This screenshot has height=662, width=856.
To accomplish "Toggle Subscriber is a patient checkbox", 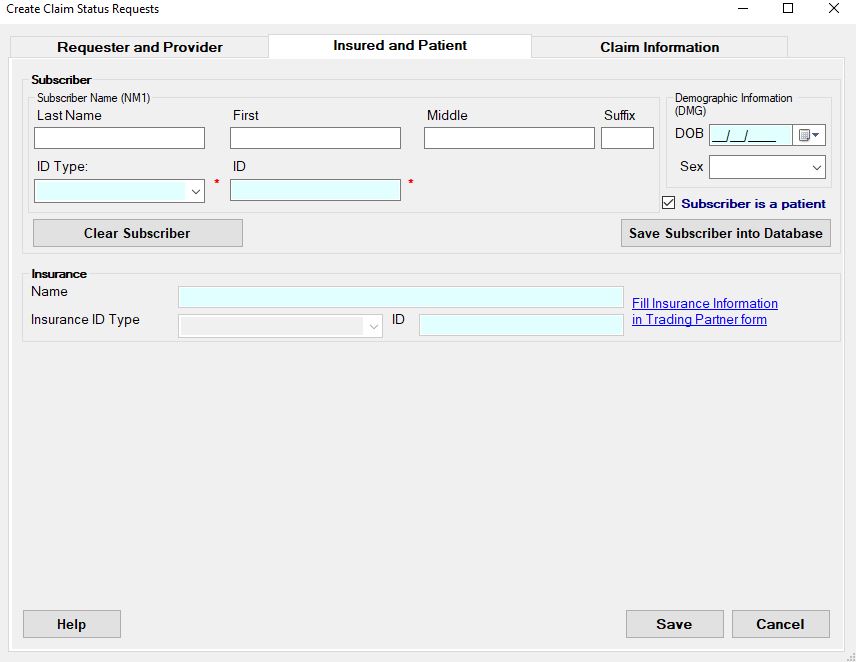I will [668, 203].
